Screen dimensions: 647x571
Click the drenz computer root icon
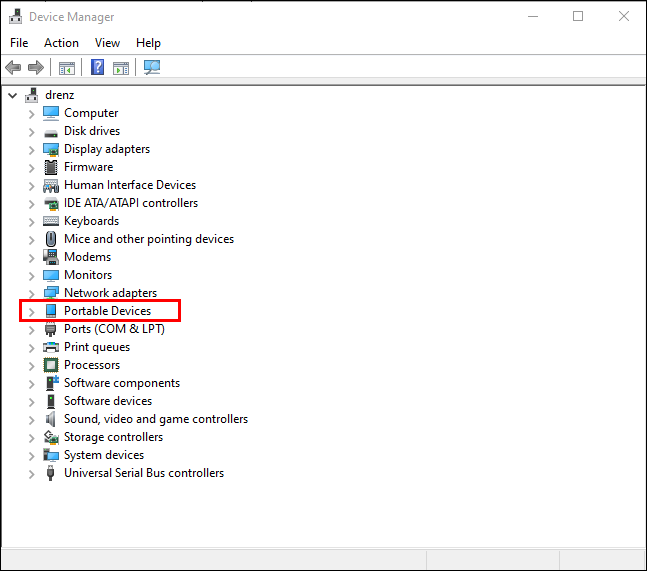(32, 95)
